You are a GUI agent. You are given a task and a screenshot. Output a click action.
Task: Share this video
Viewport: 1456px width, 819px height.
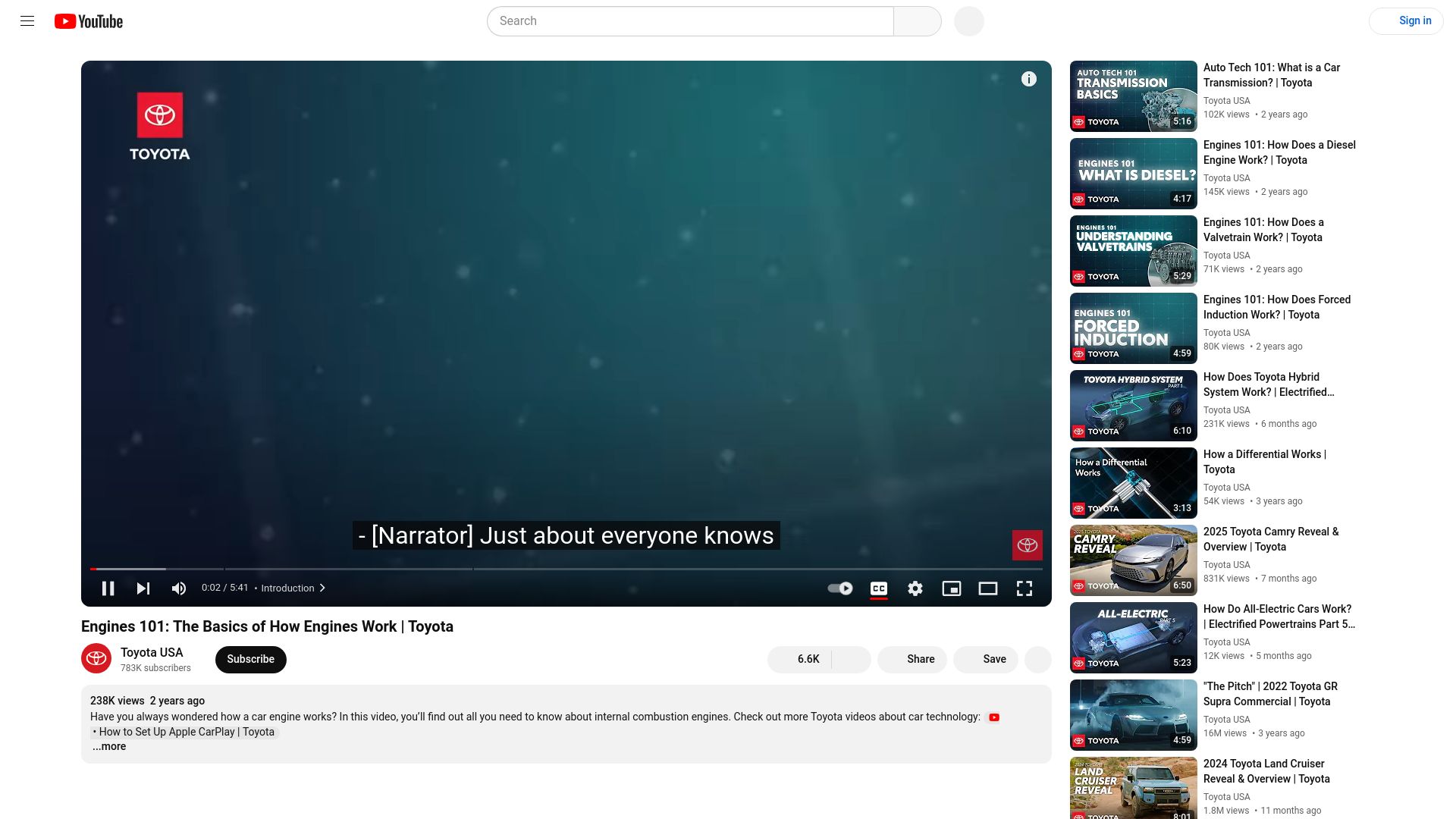pos(912,659)
